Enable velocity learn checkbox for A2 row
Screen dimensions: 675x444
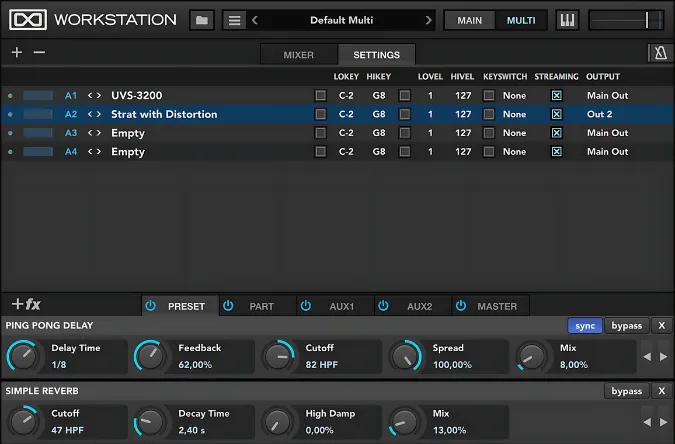(x=405, y=114)
